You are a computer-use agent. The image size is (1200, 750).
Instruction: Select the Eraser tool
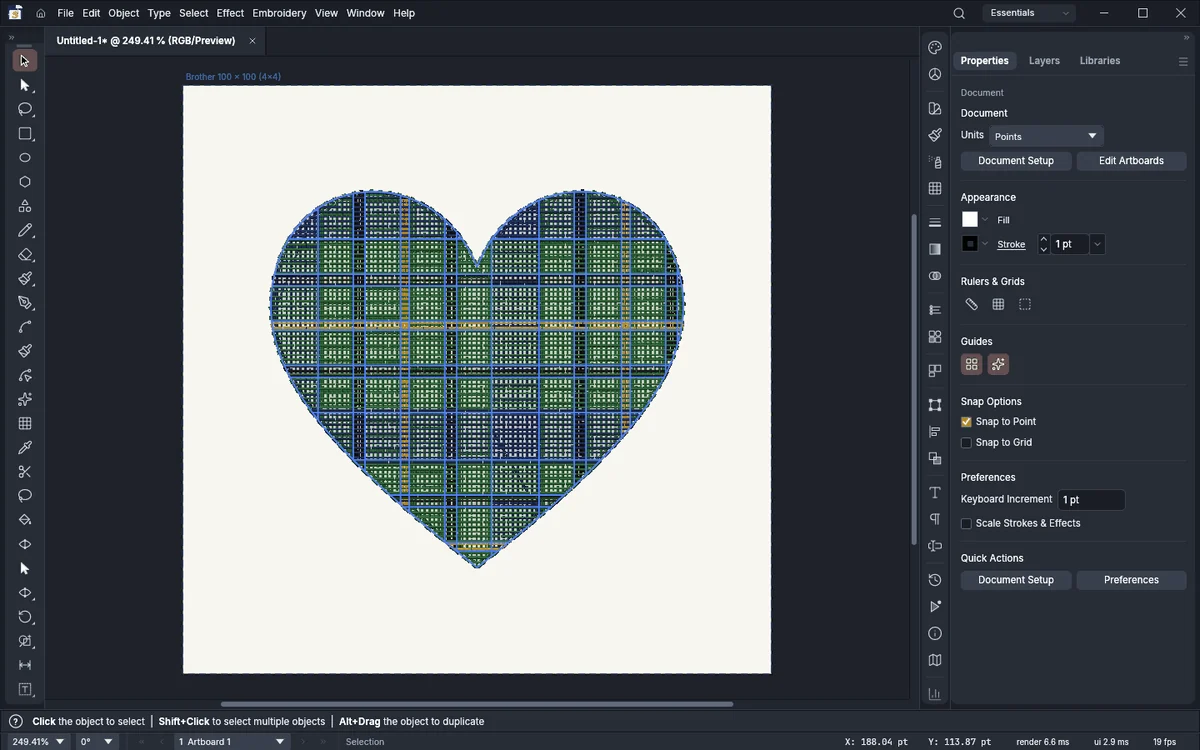[25, 255]
